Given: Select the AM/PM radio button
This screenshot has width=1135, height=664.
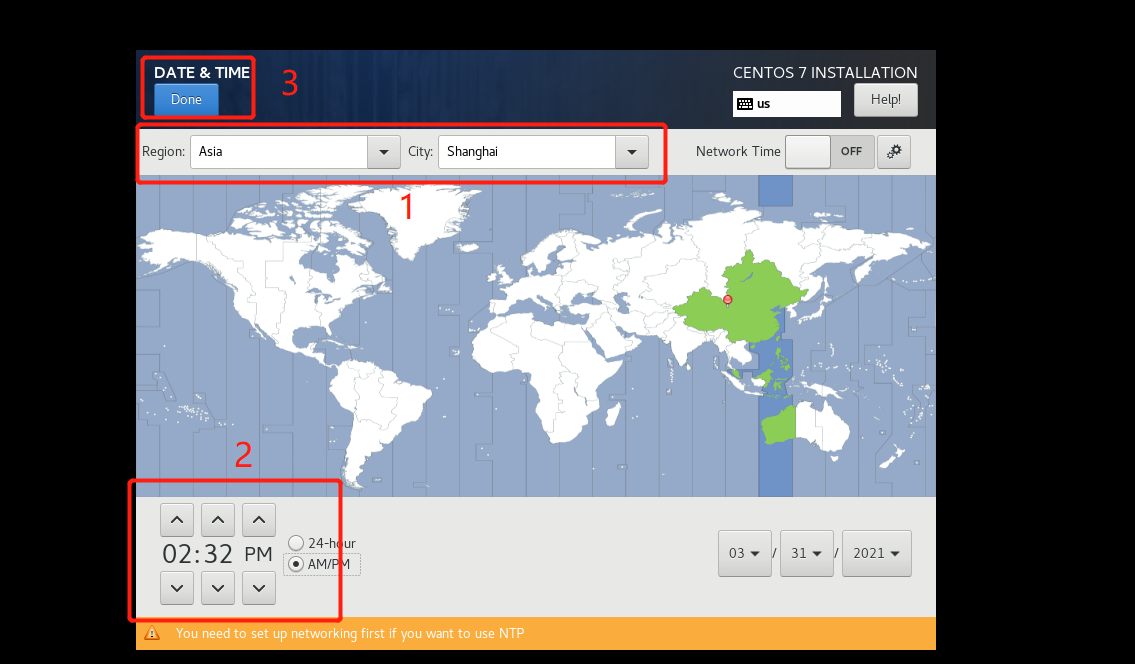Looking at the screenshot, I should [x=296, y=564].
